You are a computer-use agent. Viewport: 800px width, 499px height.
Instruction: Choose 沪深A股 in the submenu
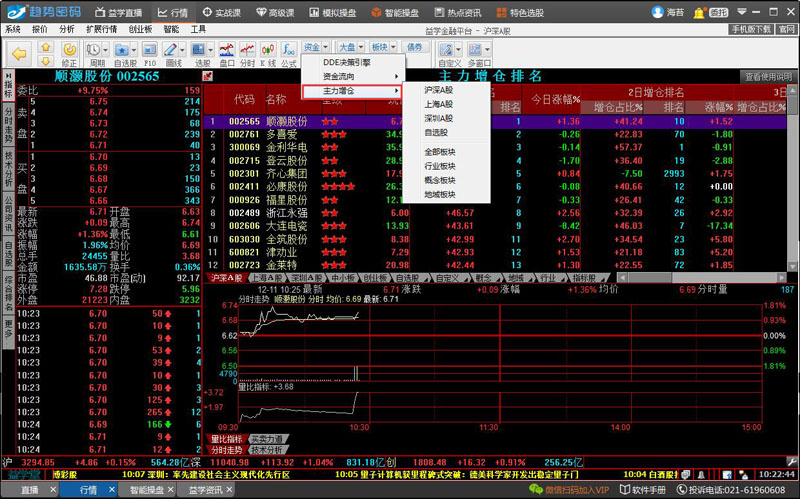tap(438, 90)
